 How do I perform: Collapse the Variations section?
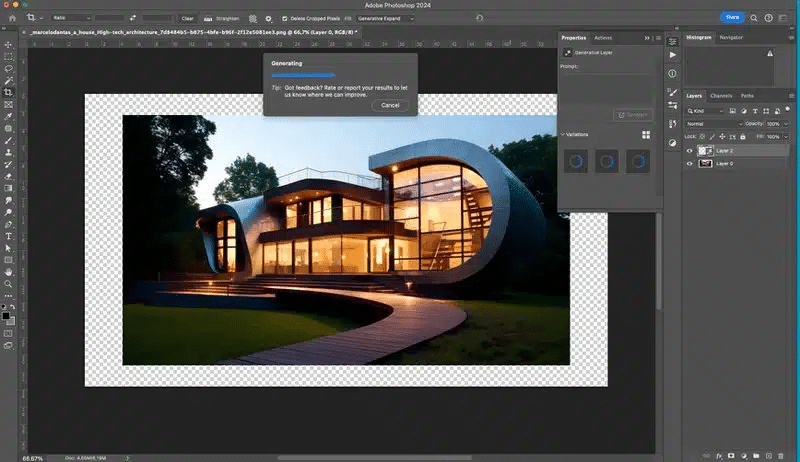pos(562,134)
